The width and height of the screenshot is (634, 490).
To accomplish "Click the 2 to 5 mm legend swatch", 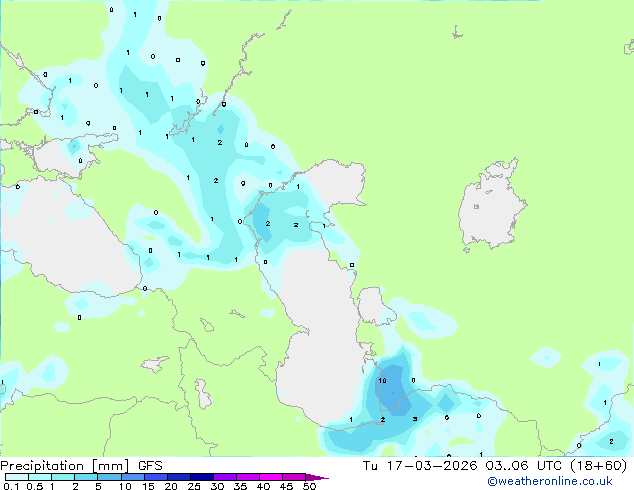I will tap(86, 477).
